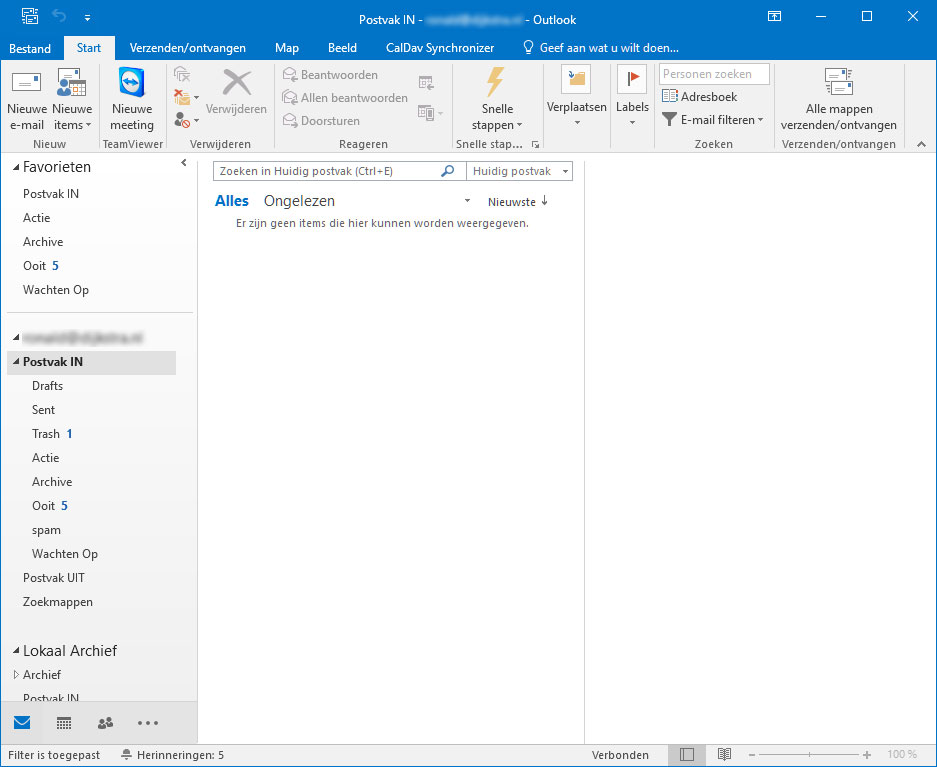937x767 pixels.
Task: Click the 'Geef aan wat u wilt doen' box
Action: (x=601, y=48)
